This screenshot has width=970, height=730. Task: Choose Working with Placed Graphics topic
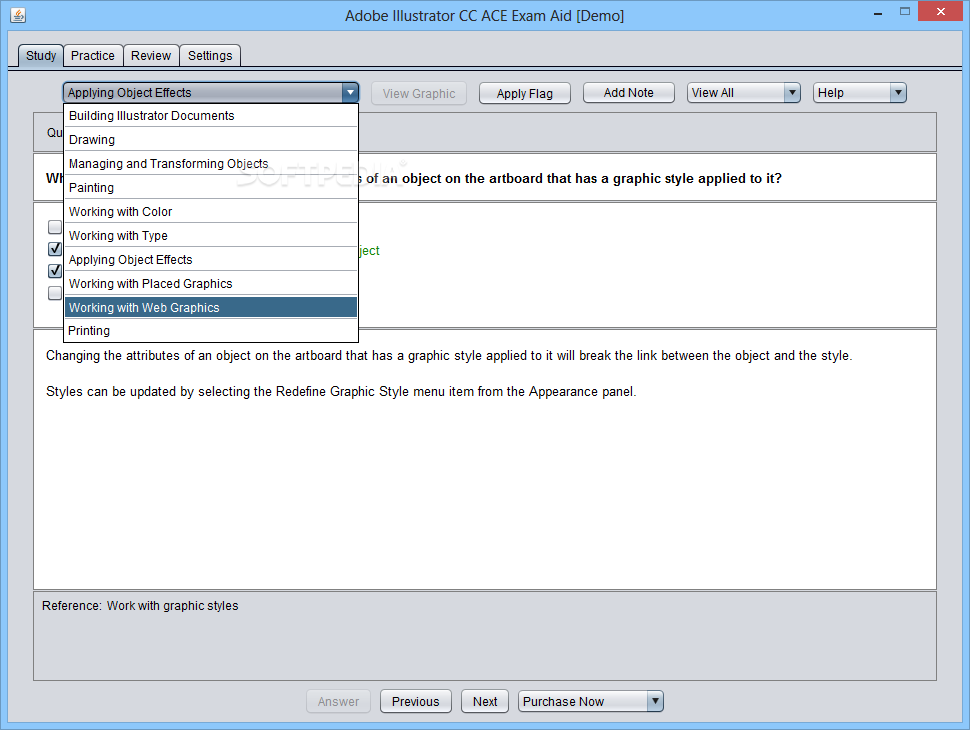click(211, 284)
